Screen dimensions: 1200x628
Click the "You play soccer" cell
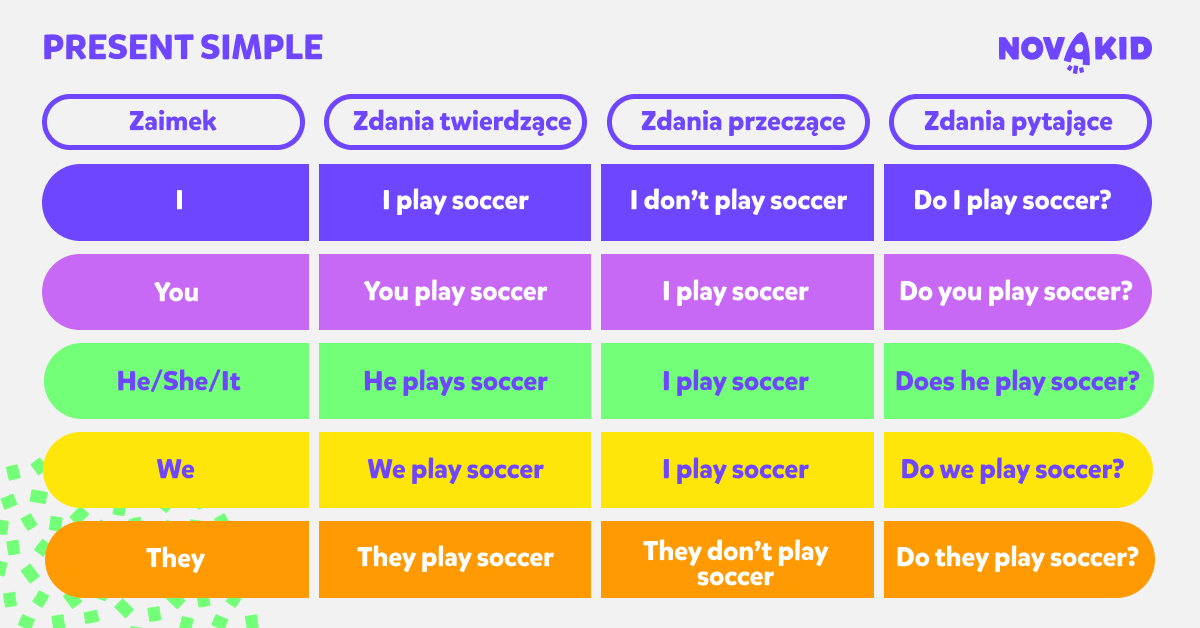(x=455, y=292)
